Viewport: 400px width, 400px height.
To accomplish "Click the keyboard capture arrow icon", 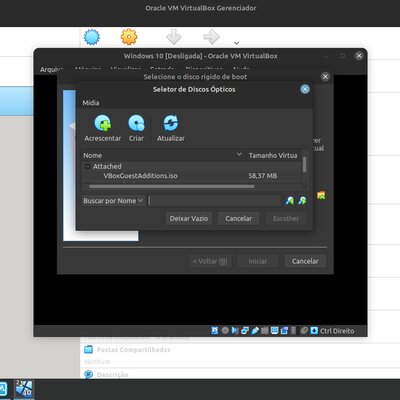I will 314,330.
